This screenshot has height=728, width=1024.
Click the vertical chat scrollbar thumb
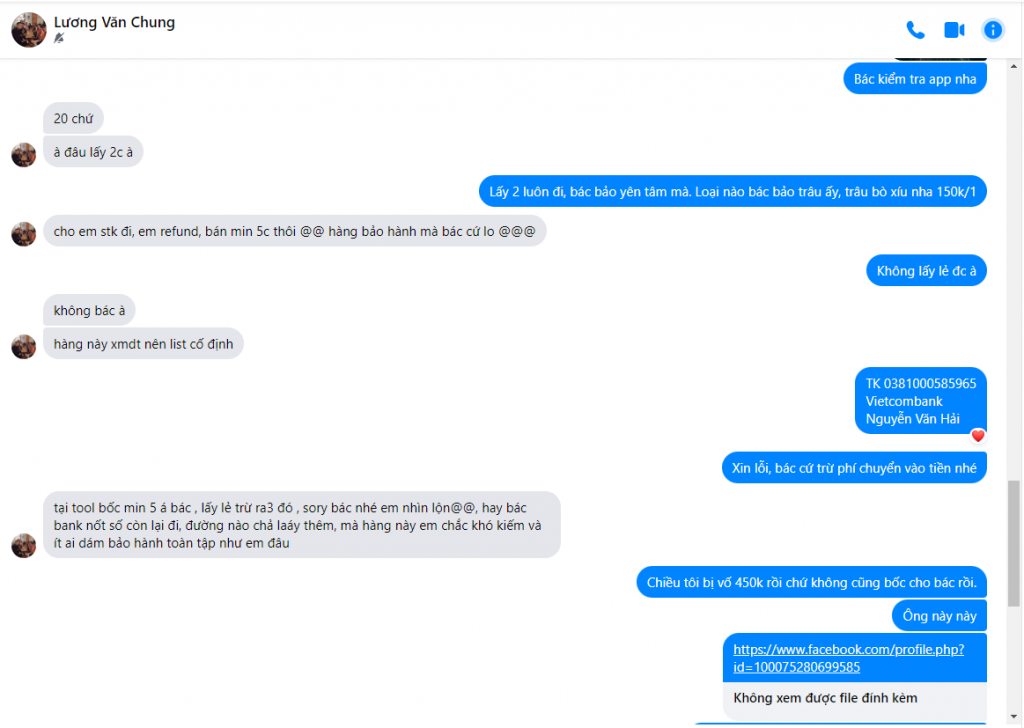[1015, 542]
